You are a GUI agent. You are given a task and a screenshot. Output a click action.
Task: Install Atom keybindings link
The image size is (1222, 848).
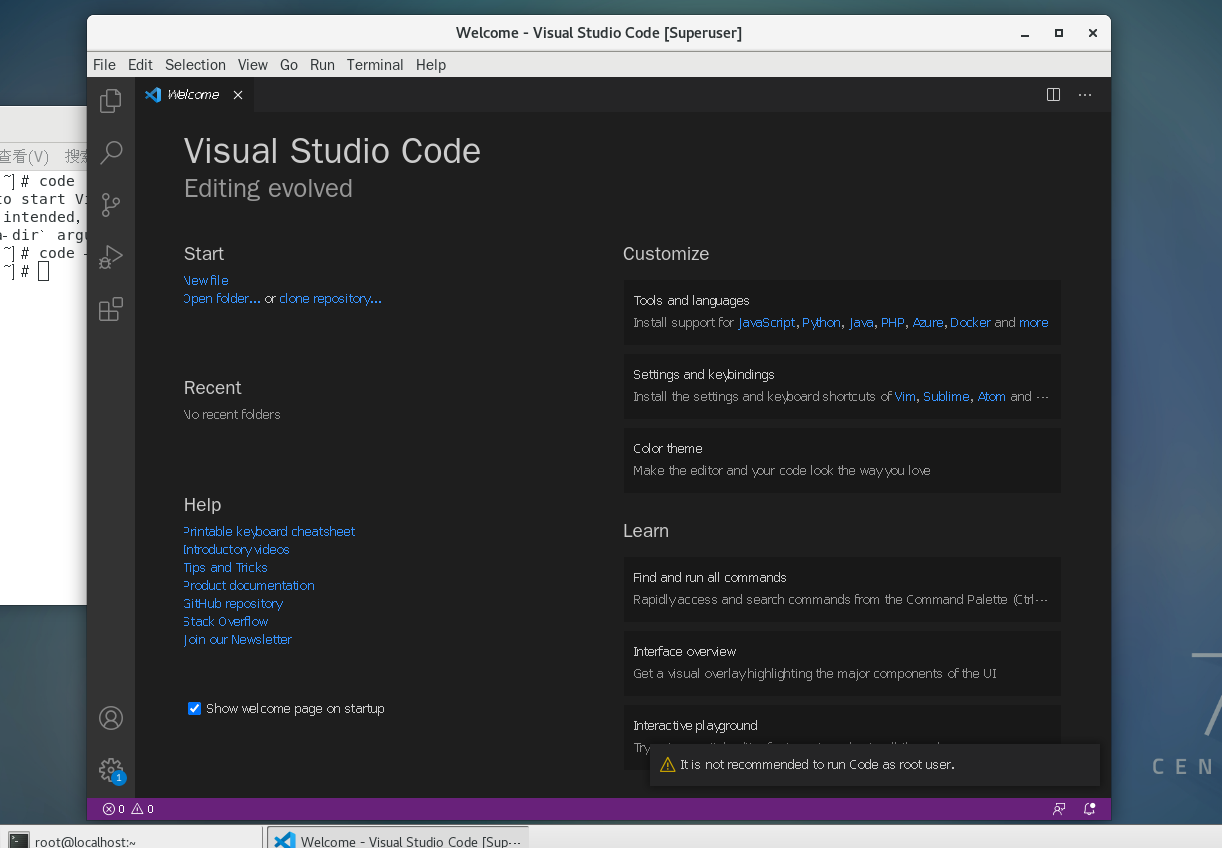click(992, 397)
